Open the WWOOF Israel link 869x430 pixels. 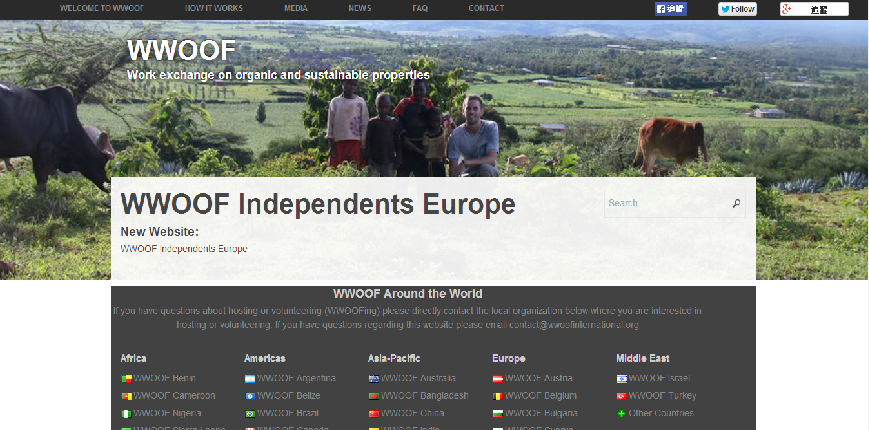tap(660, 378)
